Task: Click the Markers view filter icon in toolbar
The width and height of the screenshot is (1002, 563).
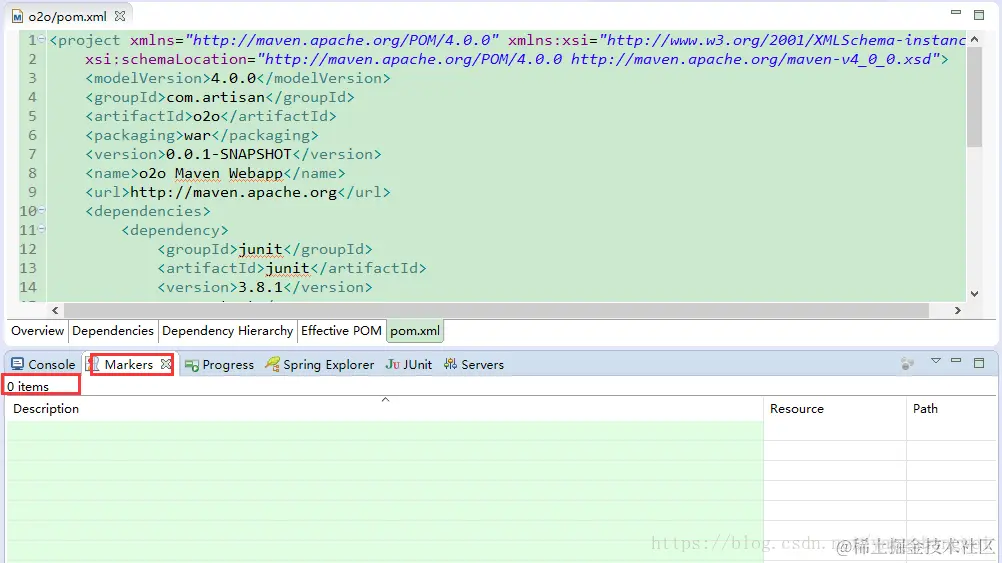Action: pos(907,364)
